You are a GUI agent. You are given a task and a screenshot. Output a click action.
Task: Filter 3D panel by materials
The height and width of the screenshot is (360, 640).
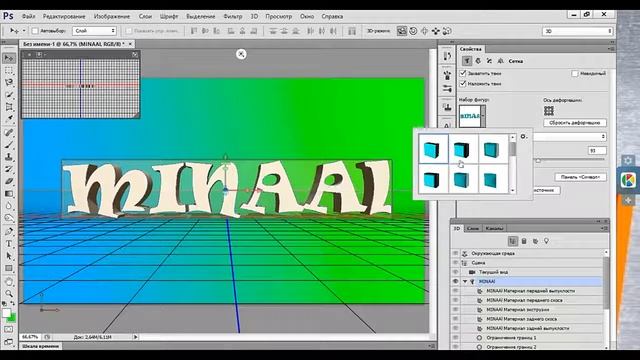pos(535,241)
